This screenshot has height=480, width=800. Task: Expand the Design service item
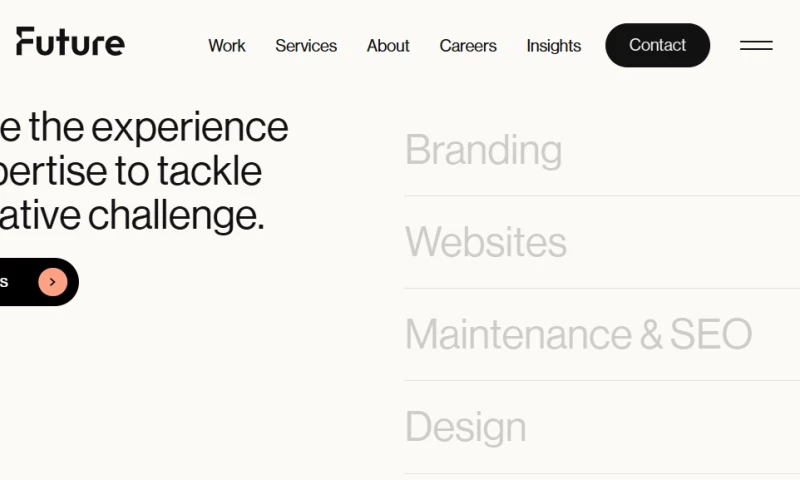pyautogui.click(x=466, y=427)
